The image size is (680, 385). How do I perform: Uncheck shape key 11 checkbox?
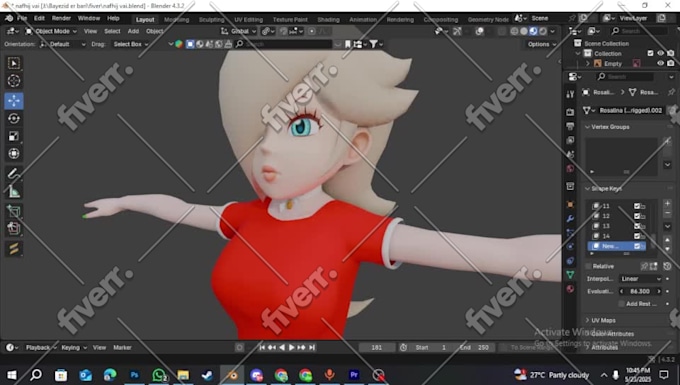[637, 206]
